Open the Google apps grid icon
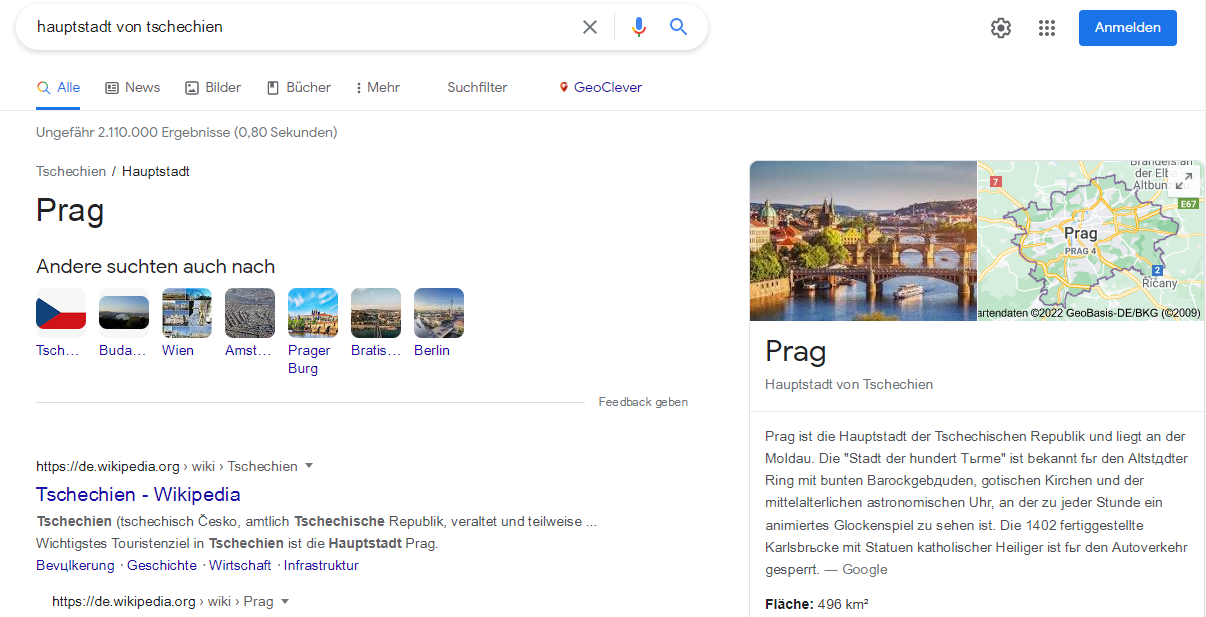Screen dimensions: 1206x617 pos(1047,28)
